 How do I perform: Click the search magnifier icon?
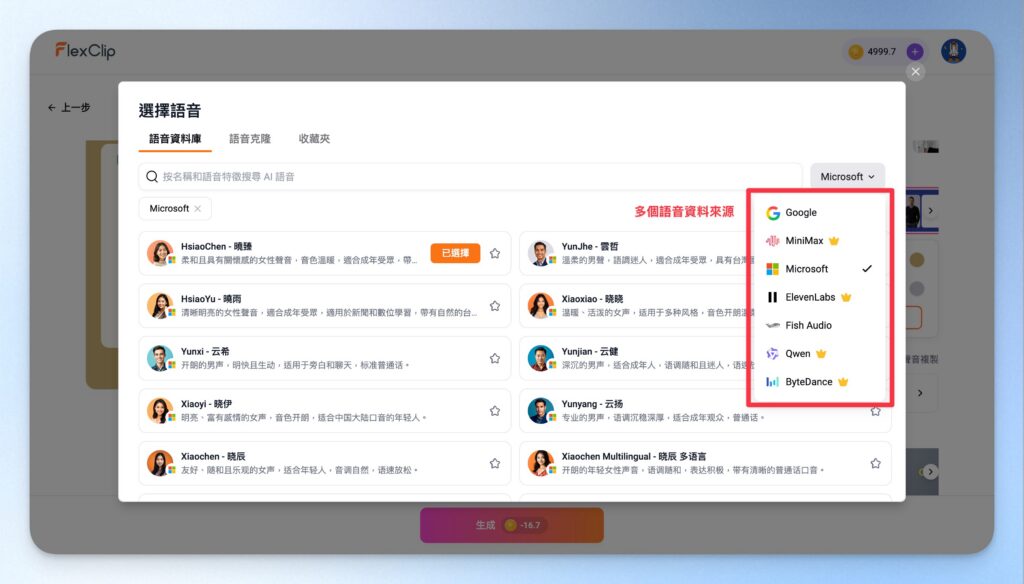[152, 176]
